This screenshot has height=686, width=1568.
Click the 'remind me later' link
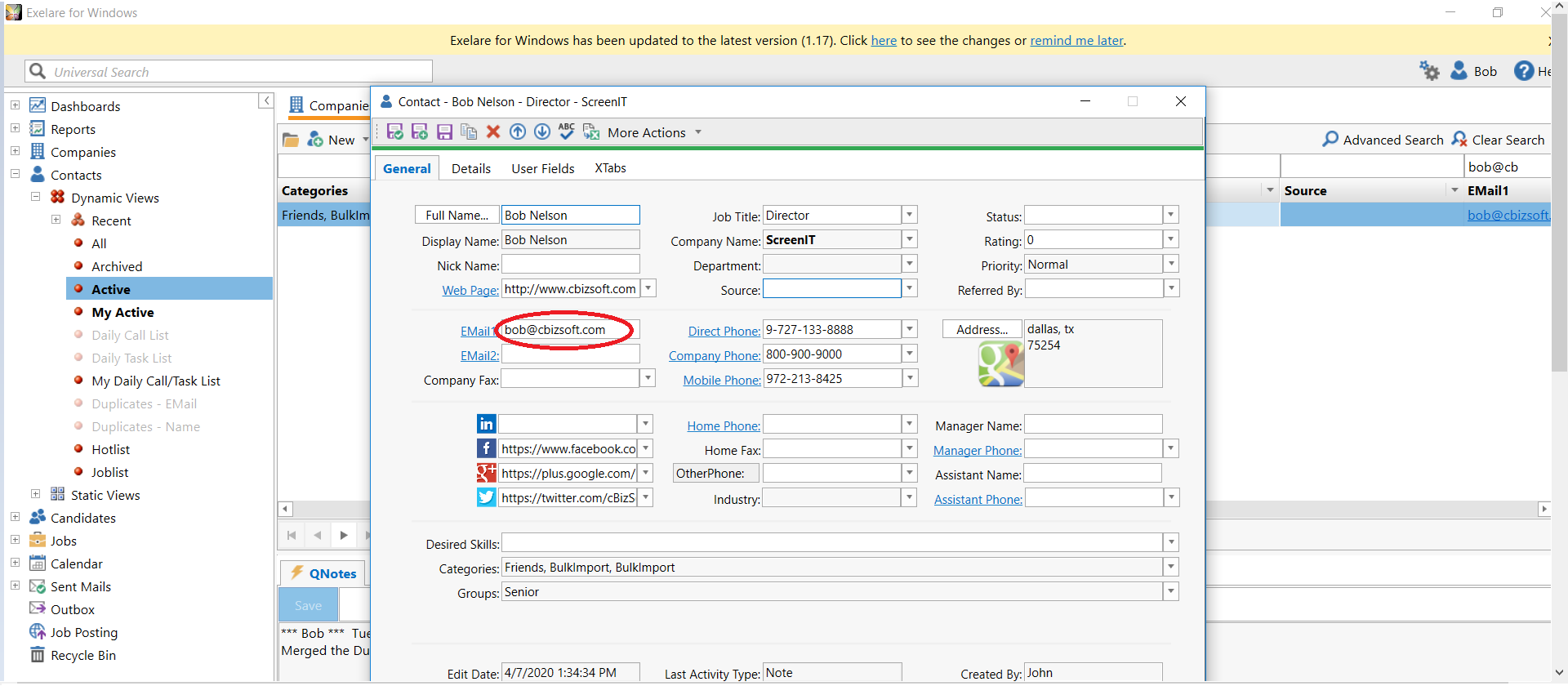(x=1076, y=41)
